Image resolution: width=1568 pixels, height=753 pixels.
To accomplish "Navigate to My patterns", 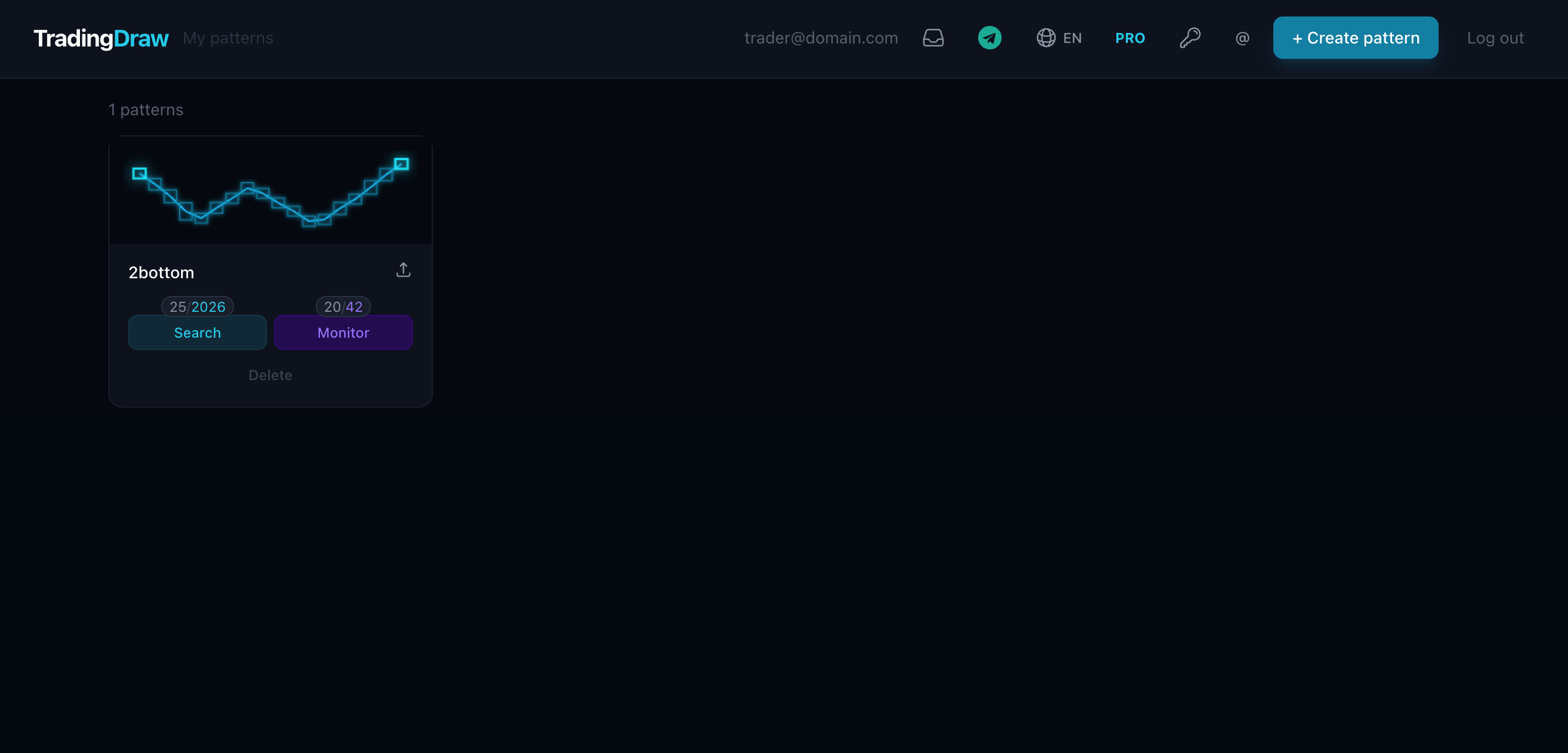I will click(x=228, y=38).
